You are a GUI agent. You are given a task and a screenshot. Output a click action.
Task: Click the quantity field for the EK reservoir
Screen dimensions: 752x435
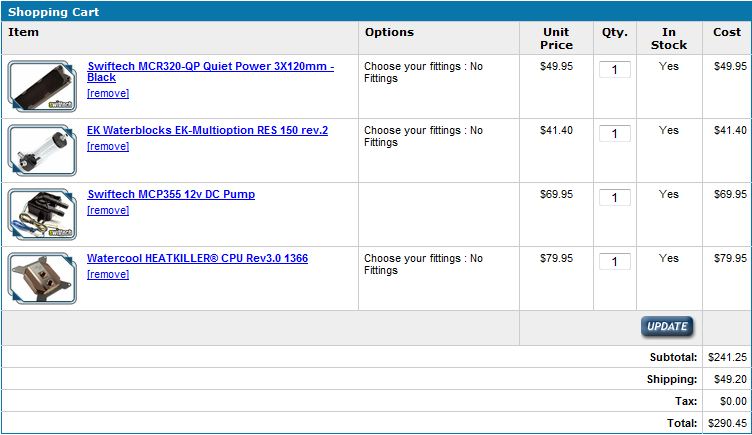click(614, 133)
